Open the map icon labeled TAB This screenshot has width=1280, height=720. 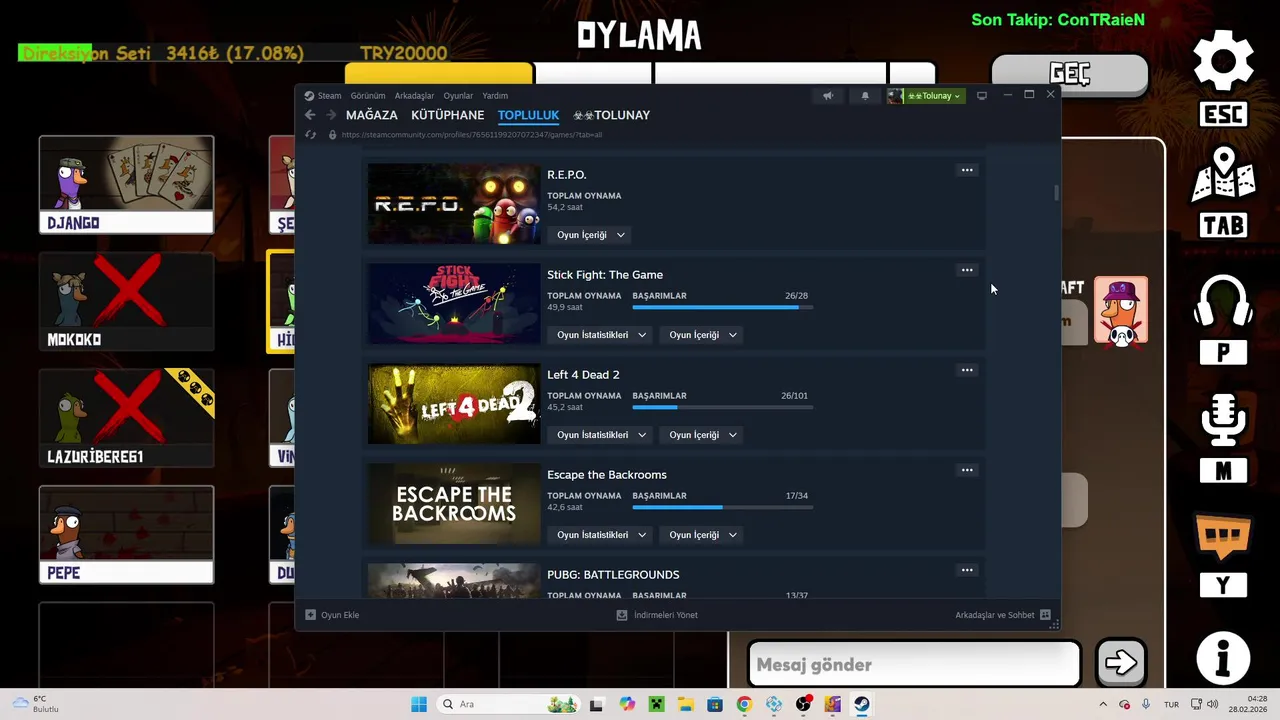[x=1223, y=176]
